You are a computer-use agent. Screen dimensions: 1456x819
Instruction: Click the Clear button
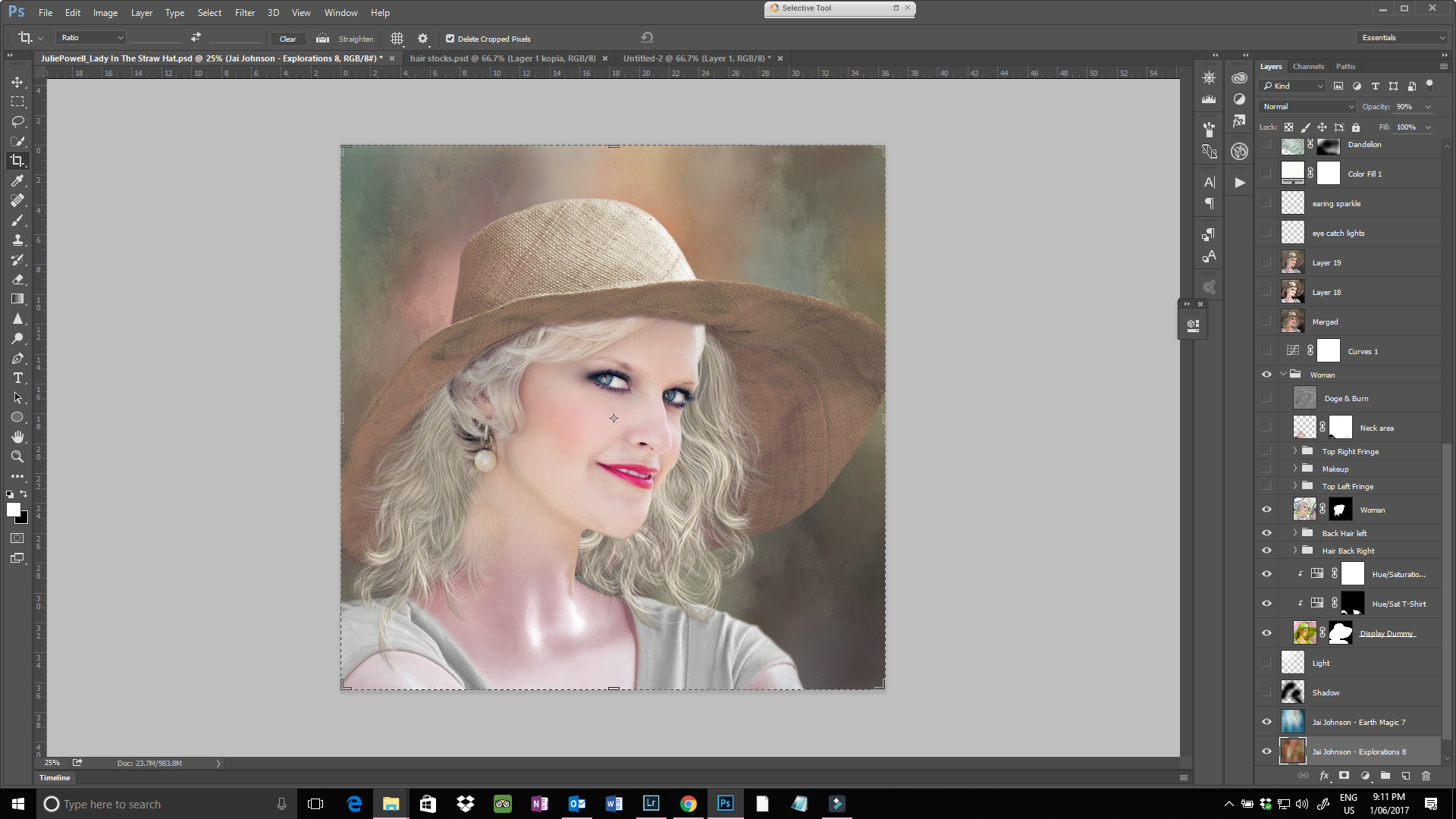click(x=288, y=39)
